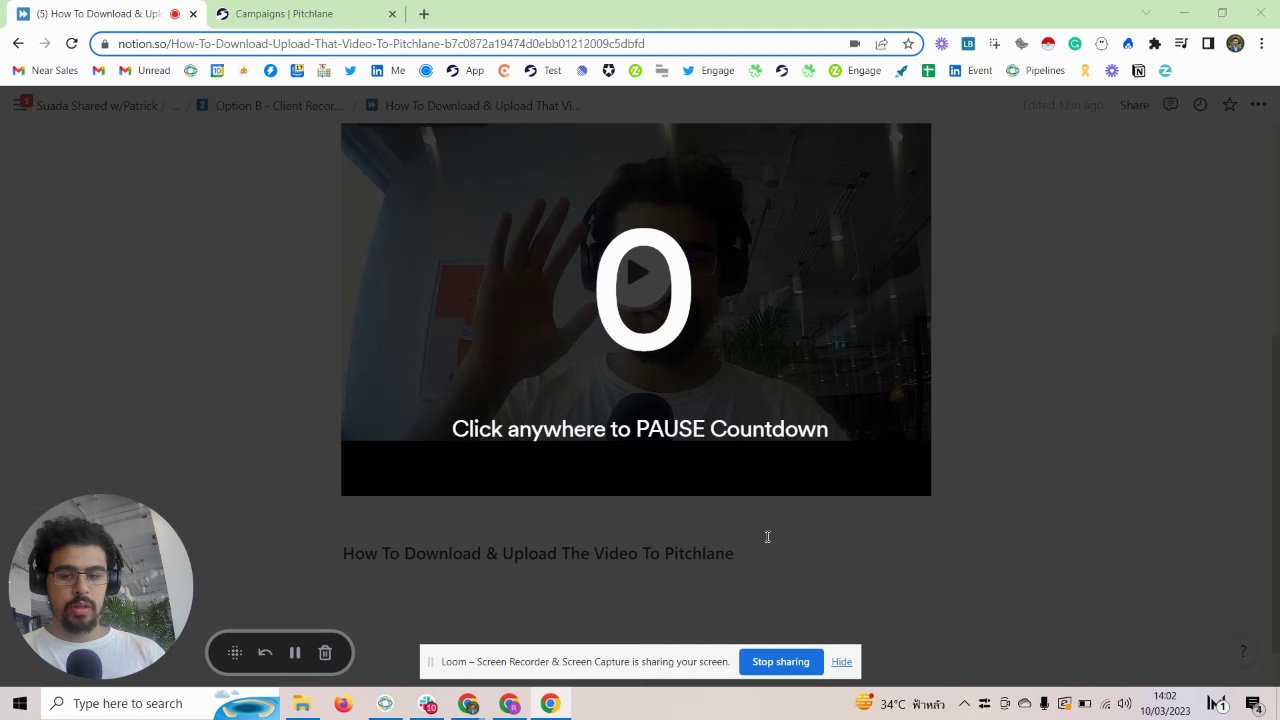
Task: Open Grammarly extension icon
Action: coord(1075,44)
